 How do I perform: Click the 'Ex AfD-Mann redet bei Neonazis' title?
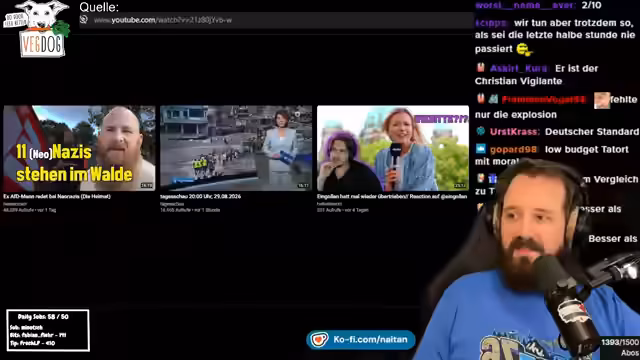coord(57,196)
